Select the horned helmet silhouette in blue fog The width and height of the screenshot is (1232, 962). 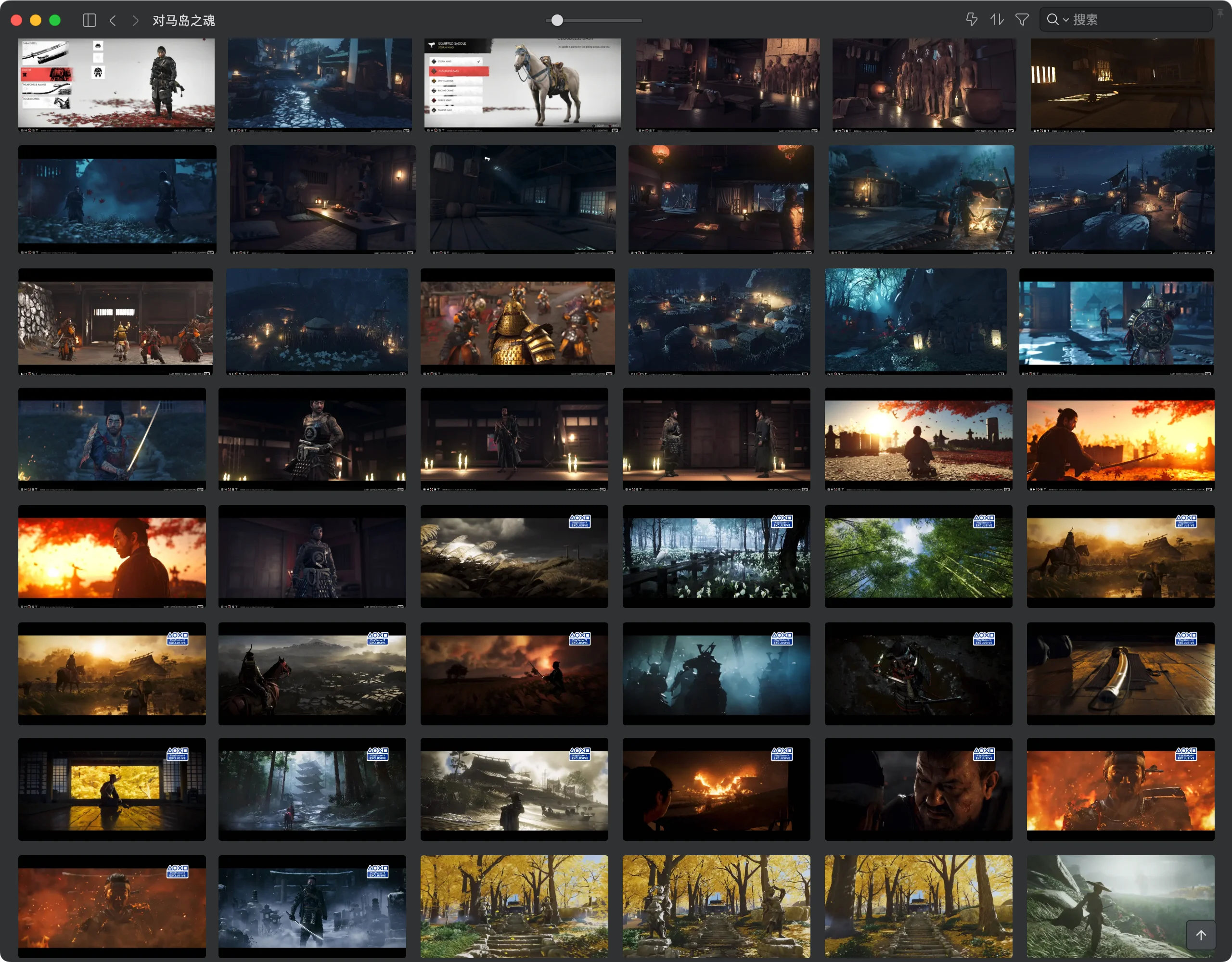(x=717, y=674)
